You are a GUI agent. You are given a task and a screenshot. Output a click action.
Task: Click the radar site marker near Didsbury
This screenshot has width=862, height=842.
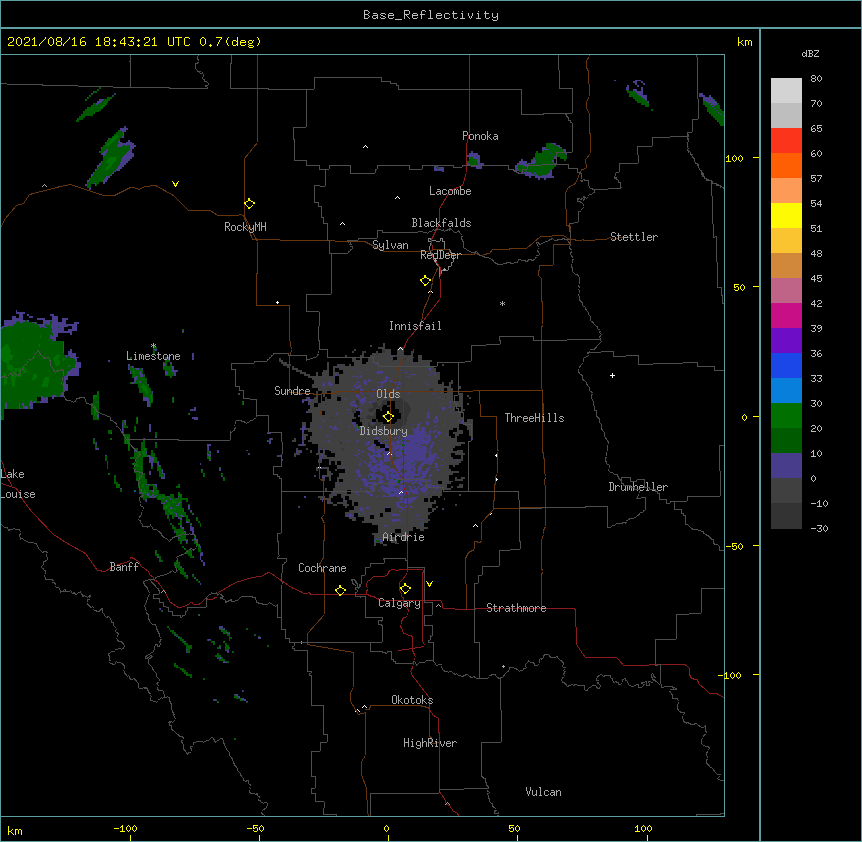pyautogui.click(x=388, y=416)
